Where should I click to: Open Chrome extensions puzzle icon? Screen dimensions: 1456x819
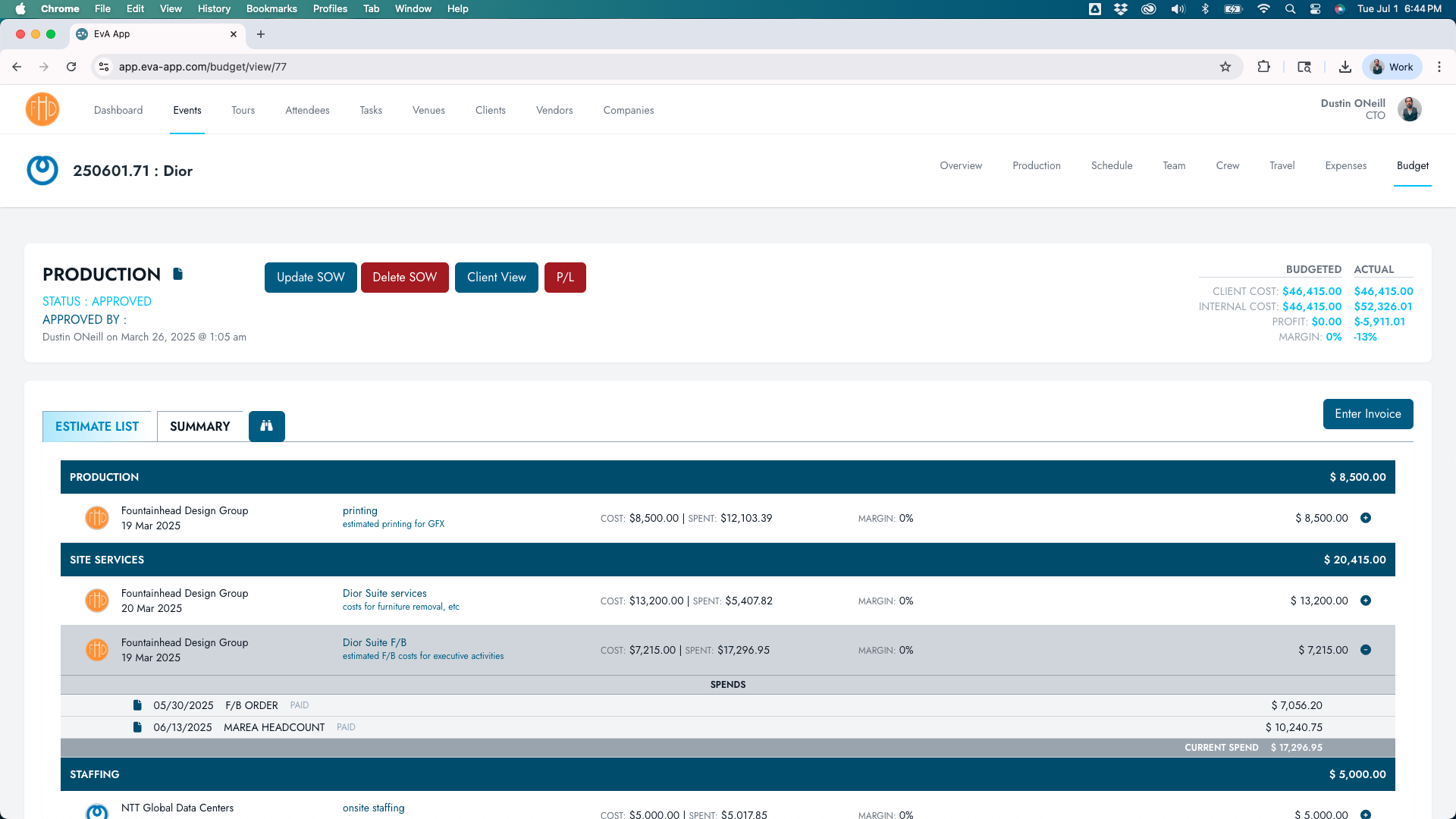point(1263,67)
